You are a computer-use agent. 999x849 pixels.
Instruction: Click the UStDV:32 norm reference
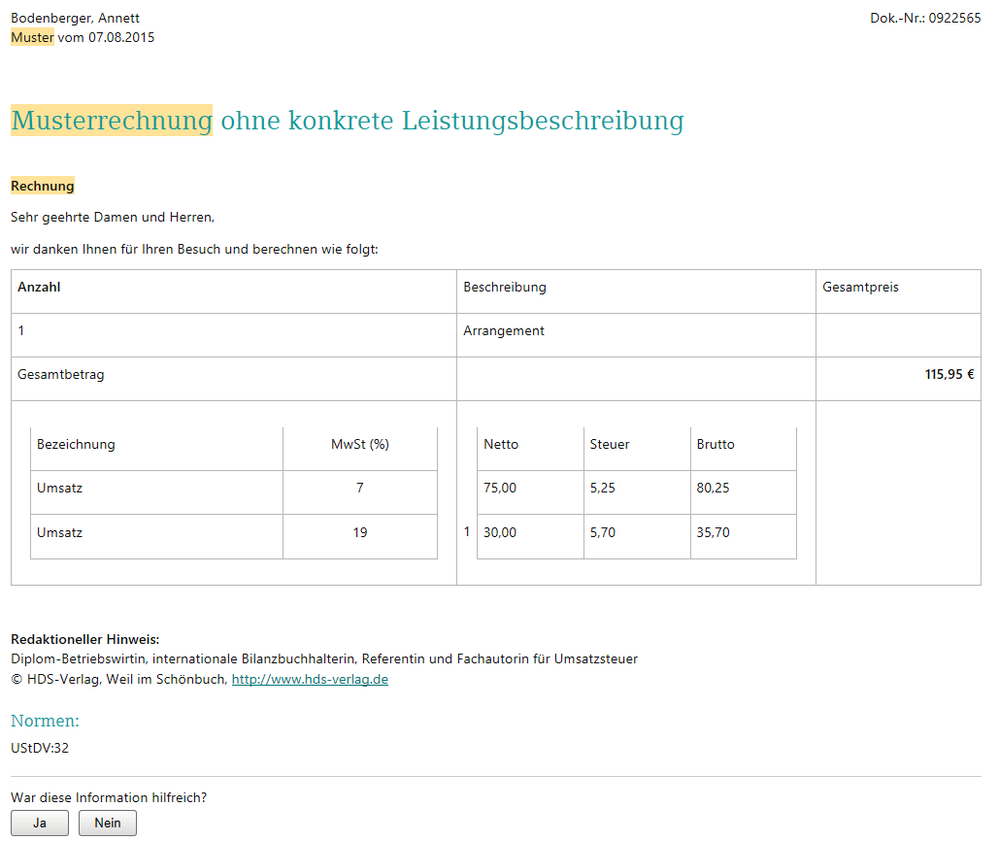point(40,747)
